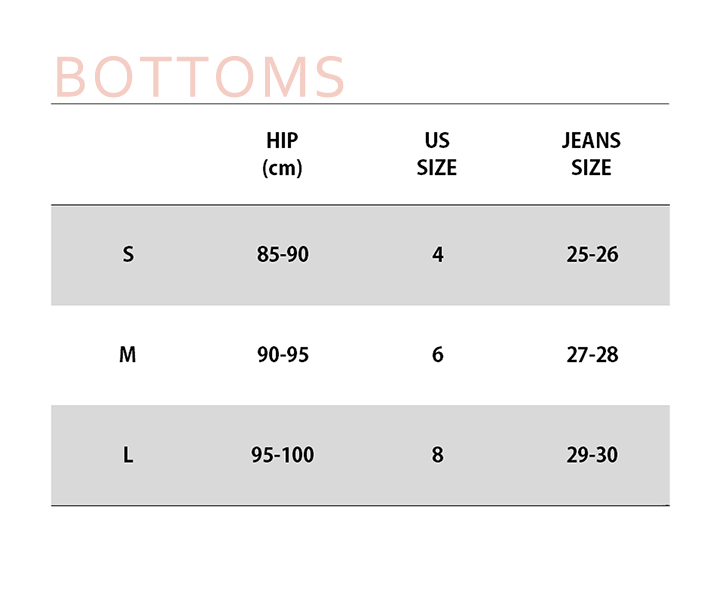Click the (cm) unit label
Image resolution: width=718 pixels, height=600 pixels.
pos(282,168)
